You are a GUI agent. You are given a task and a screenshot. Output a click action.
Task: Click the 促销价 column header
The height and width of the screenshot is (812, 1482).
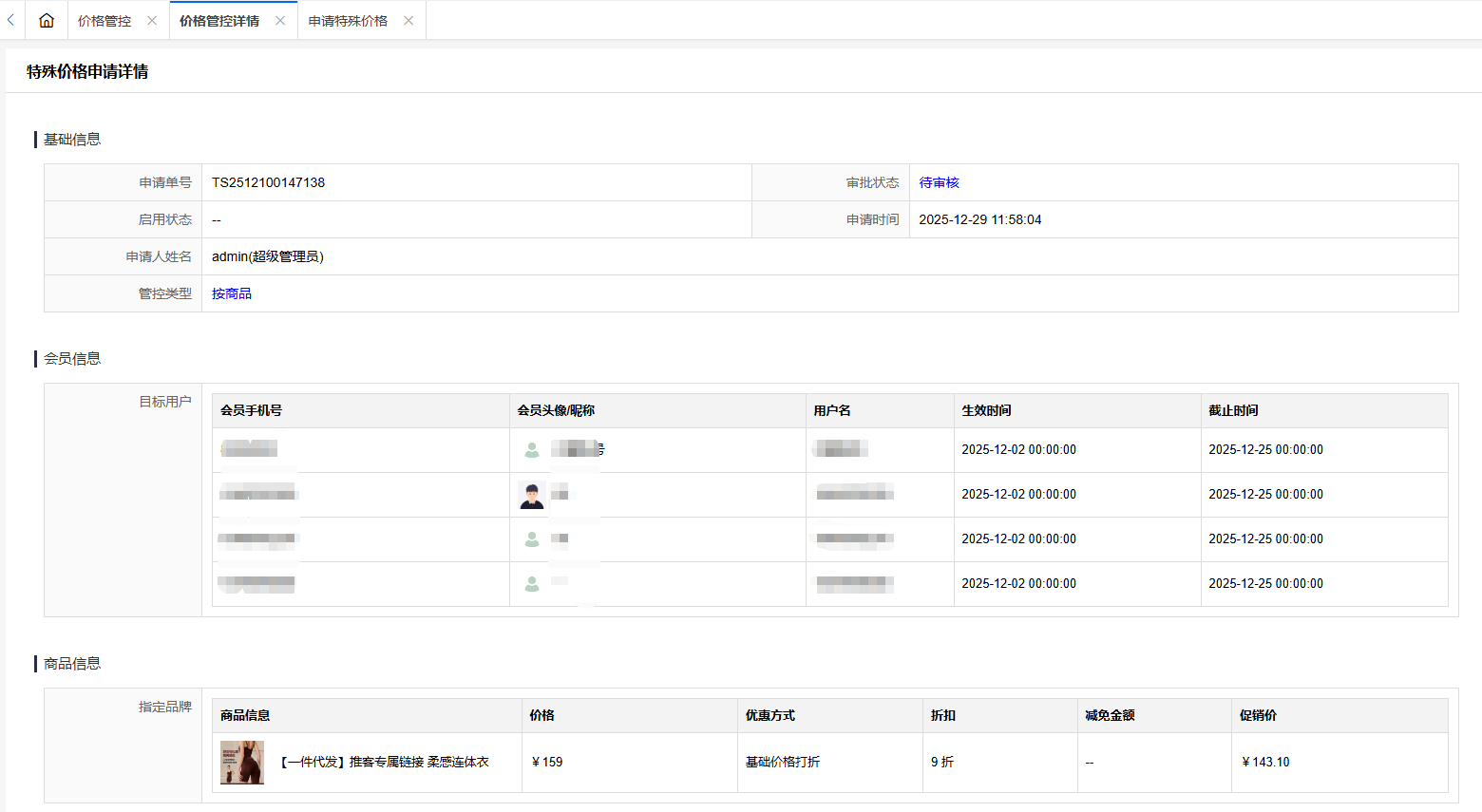1258,715
